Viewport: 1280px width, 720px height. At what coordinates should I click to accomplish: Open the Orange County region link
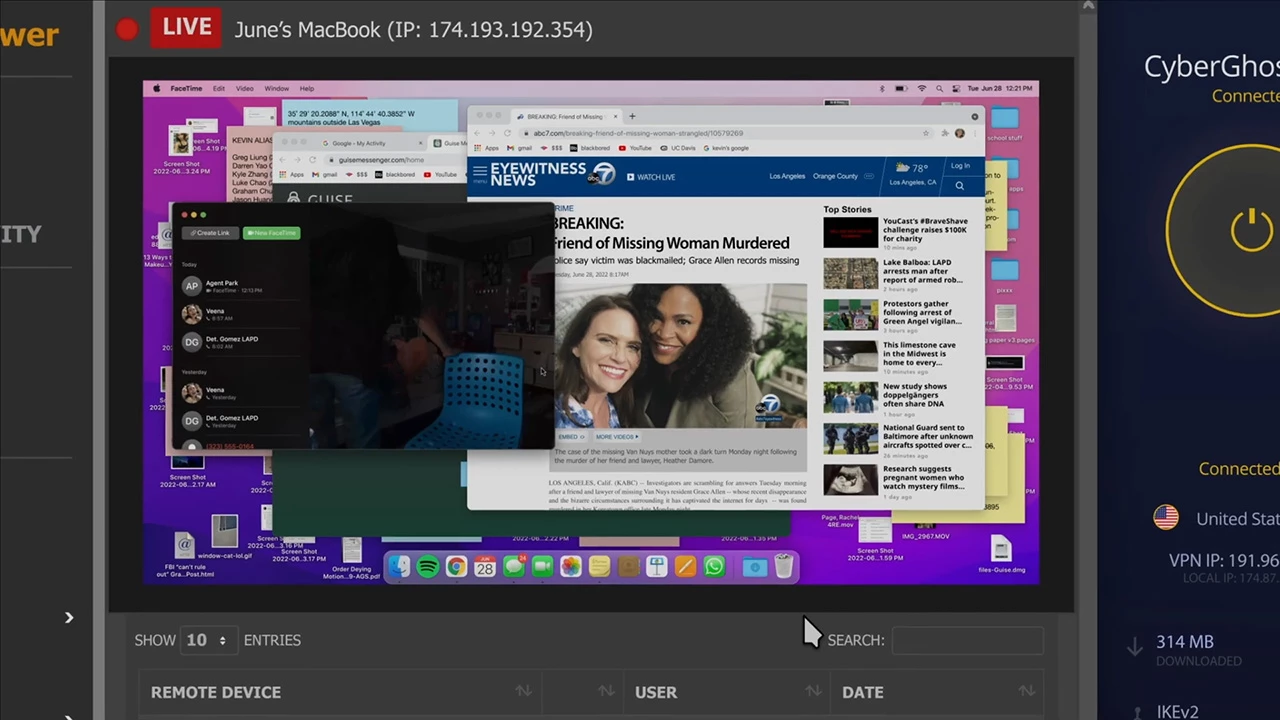(x=835, y=176)
